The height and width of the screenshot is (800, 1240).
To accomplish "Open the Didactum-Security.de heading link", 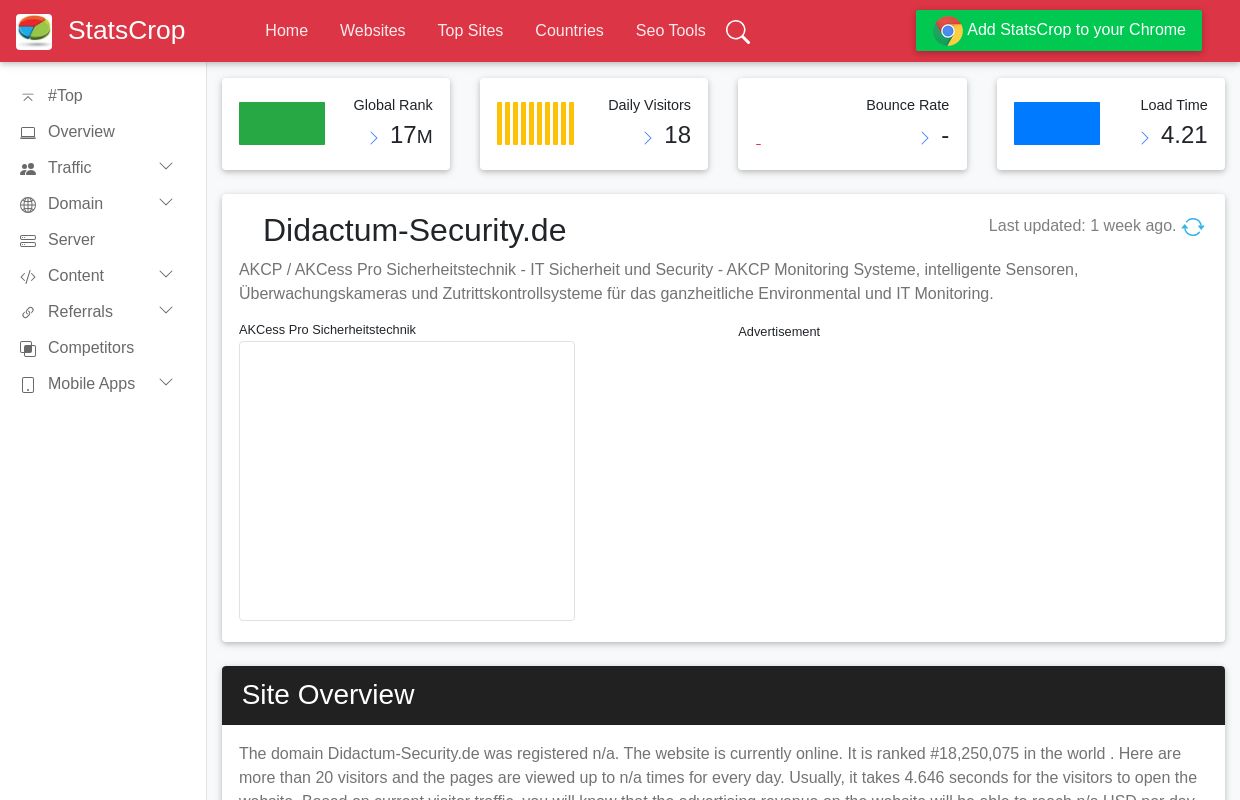I will (x=414, y=230).
